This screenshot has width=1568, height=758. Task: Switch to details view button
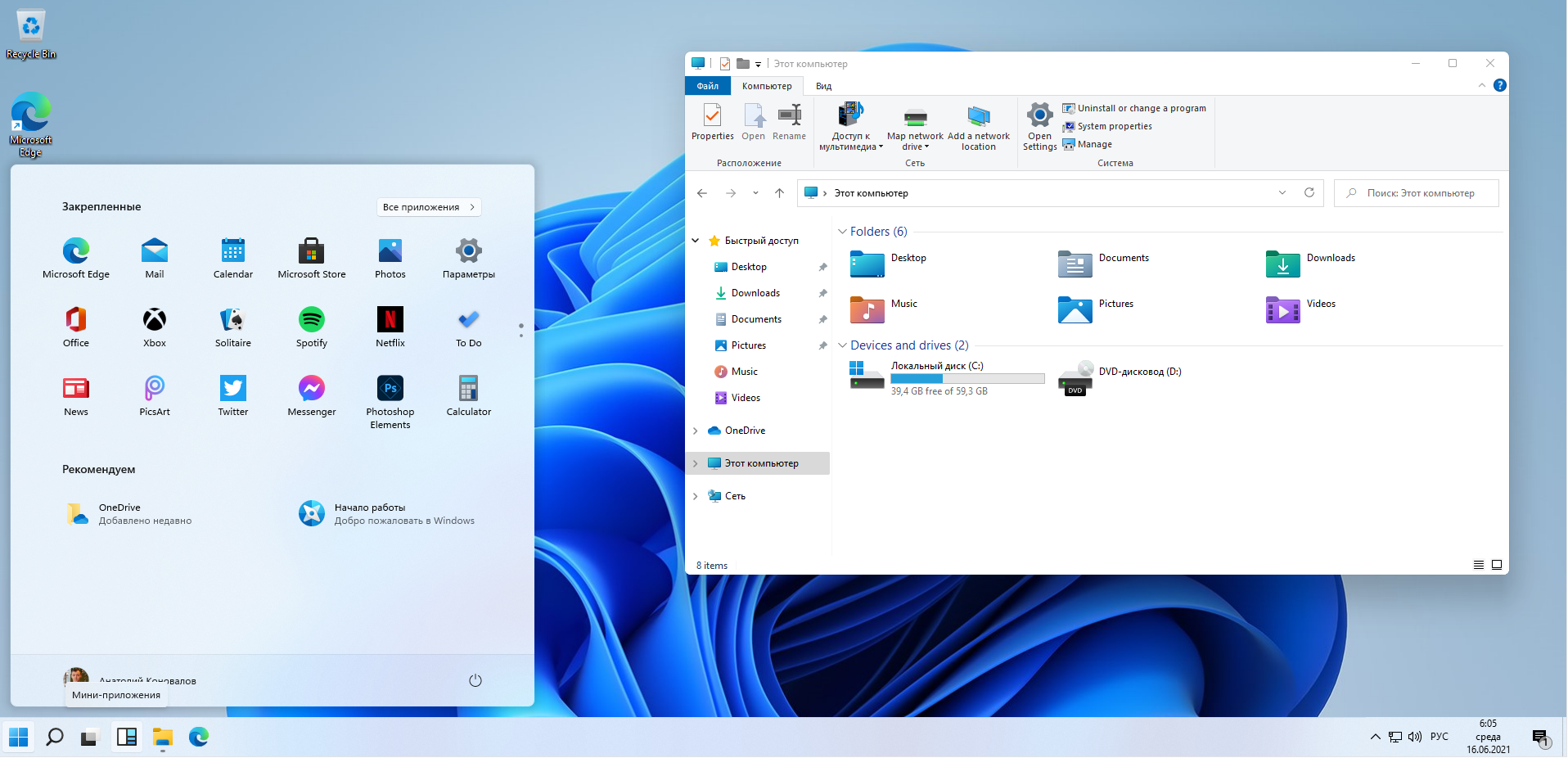point(1479,565)
